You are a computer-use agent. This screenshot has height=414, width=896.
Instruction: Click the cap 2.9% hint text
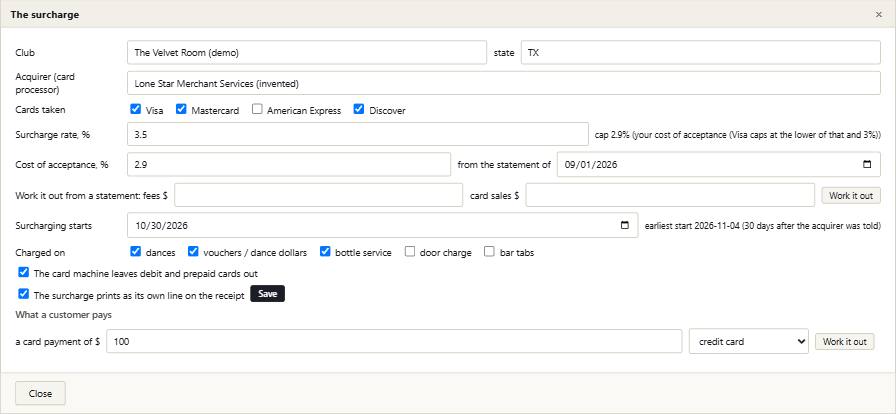click(738, 135)
